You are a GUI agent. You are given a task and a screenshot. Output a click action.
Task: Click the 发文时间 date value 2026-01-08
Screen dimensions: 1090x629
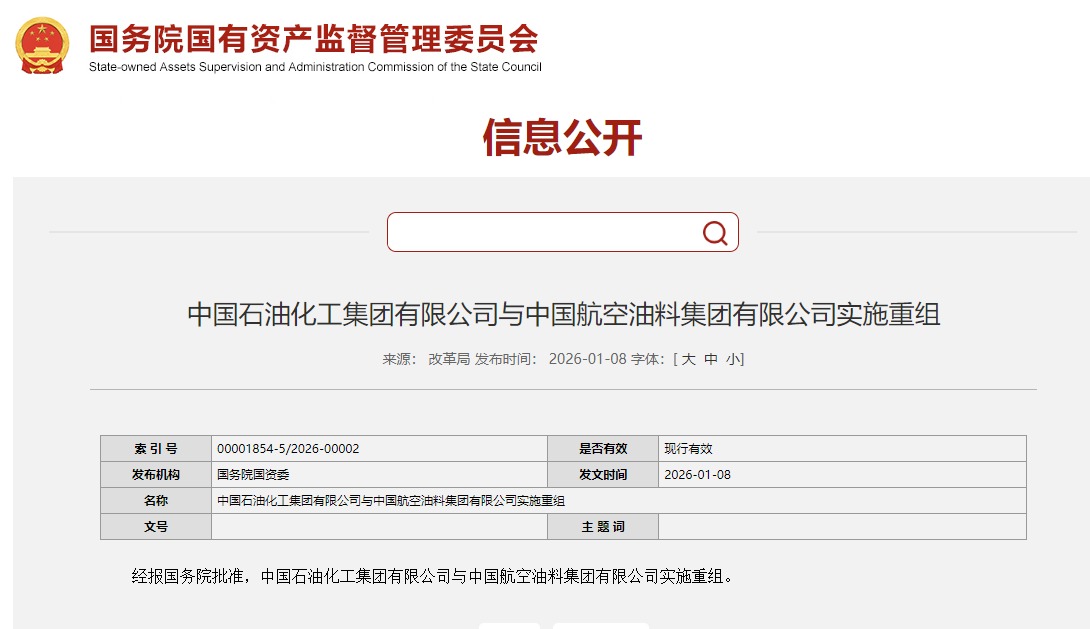tap(697, 475)
